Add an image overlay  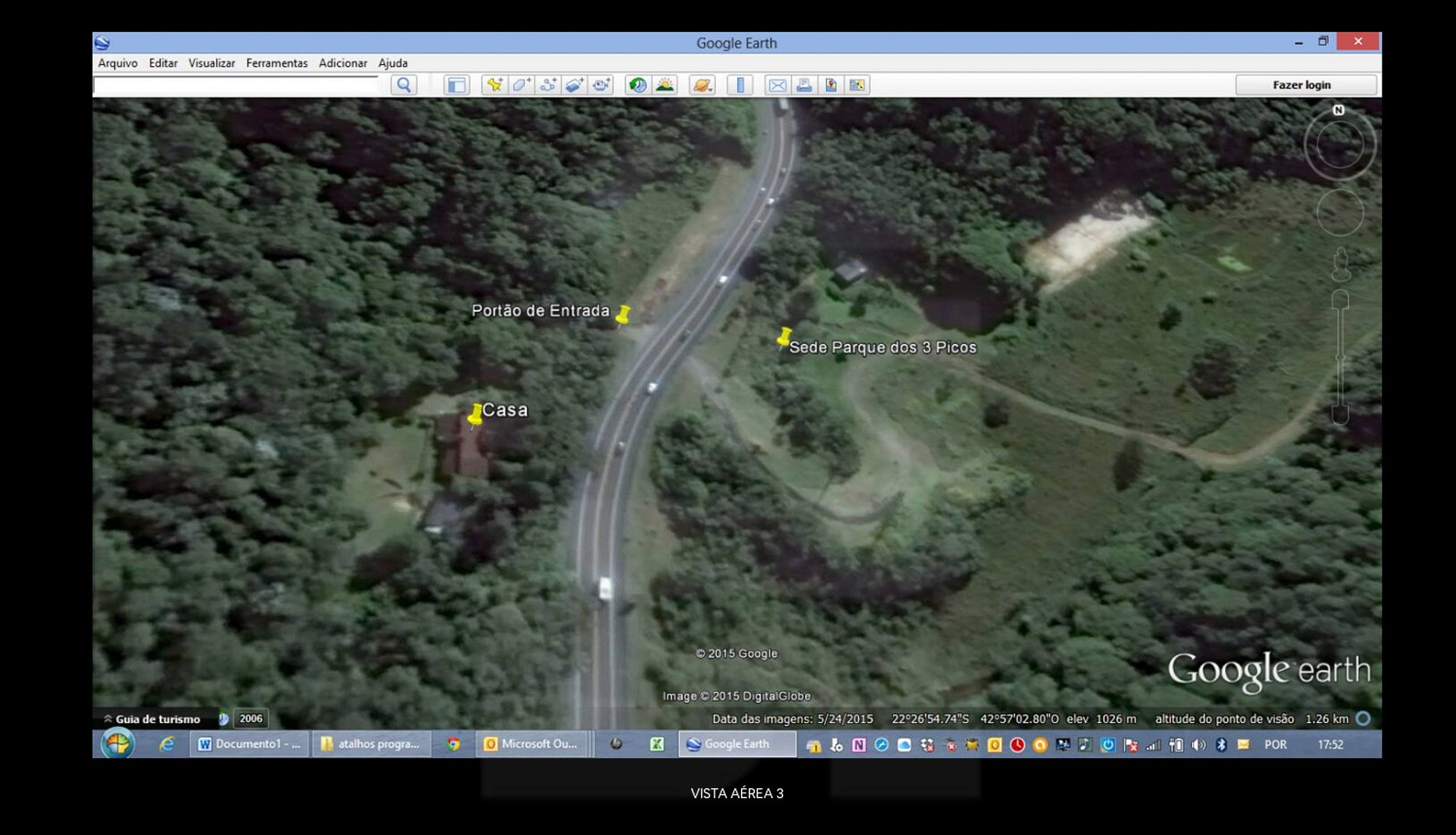(575, 85)
